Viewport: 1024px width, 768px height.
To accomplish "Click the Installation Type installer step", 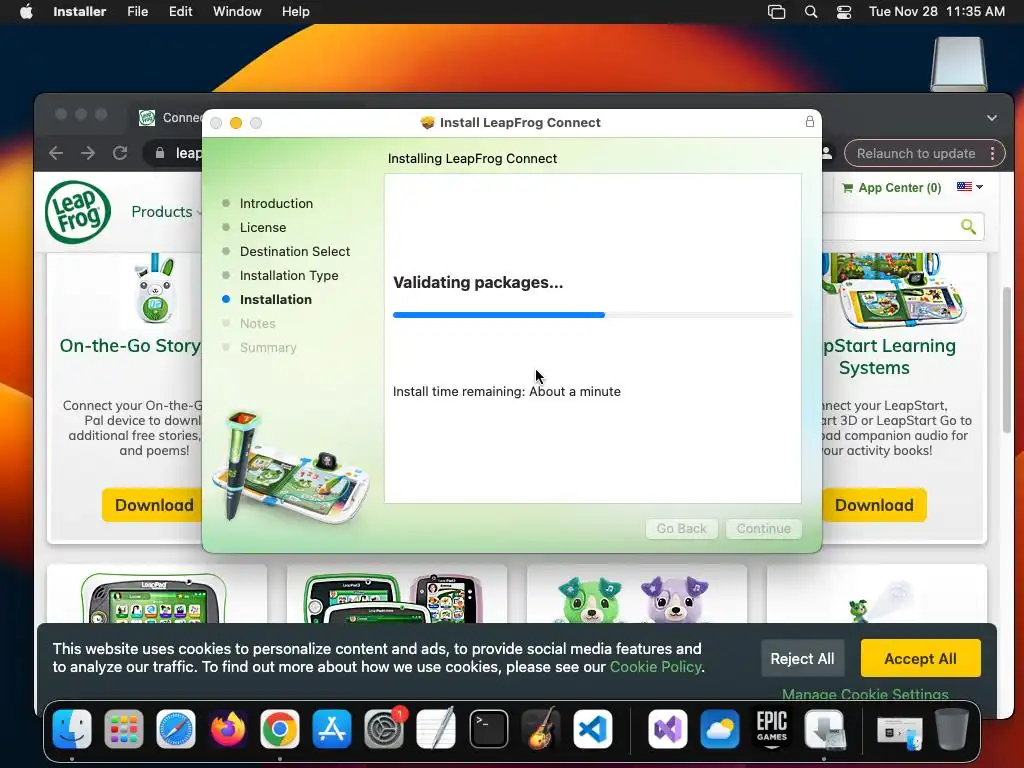I will click(x=289, y=276).
